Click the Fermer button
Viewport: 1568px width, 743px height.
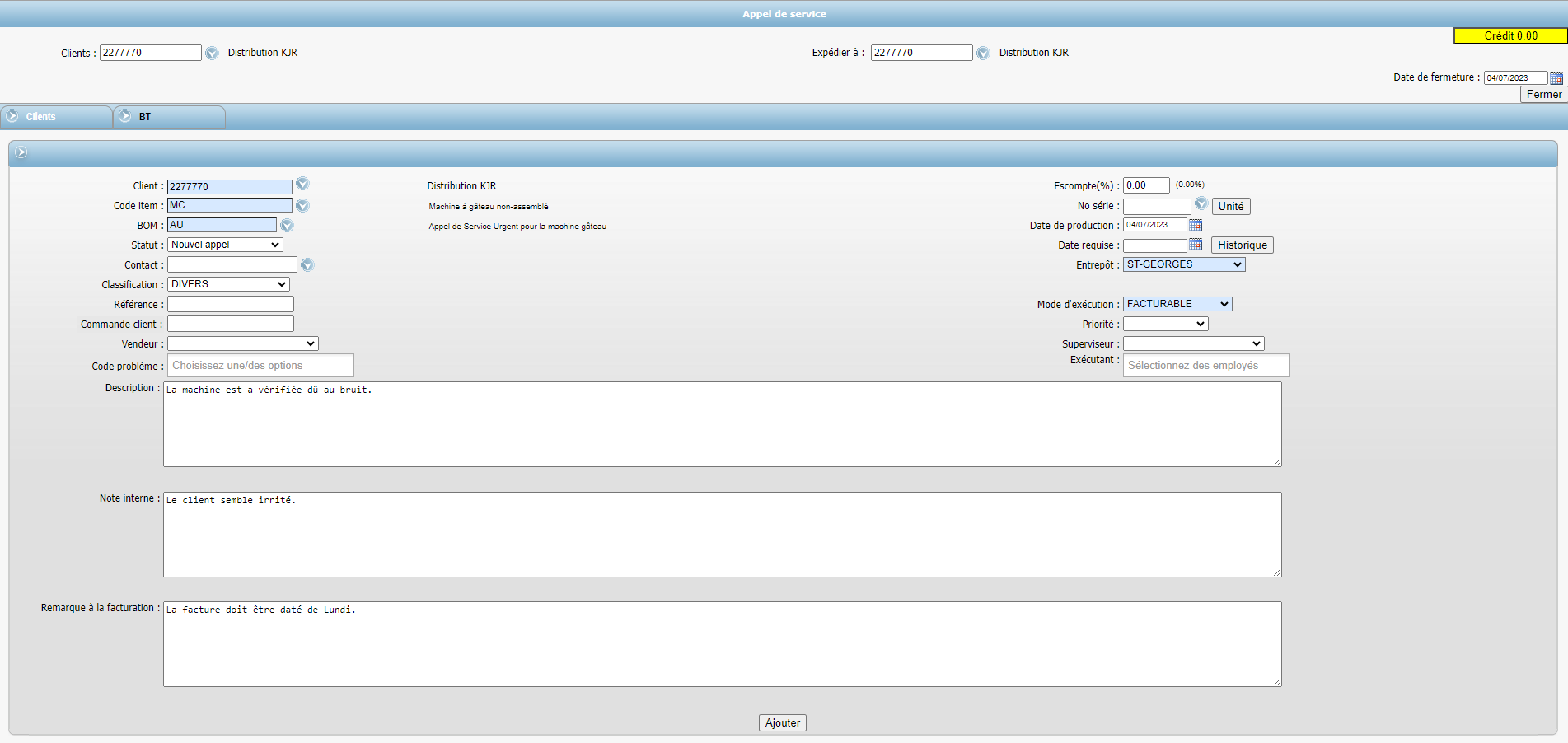(x=1542, y=94)
